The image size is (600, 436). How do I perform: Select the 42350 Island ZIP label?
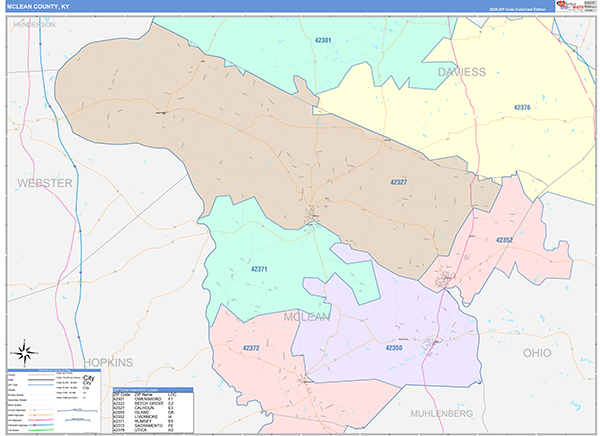coord(394,348)
